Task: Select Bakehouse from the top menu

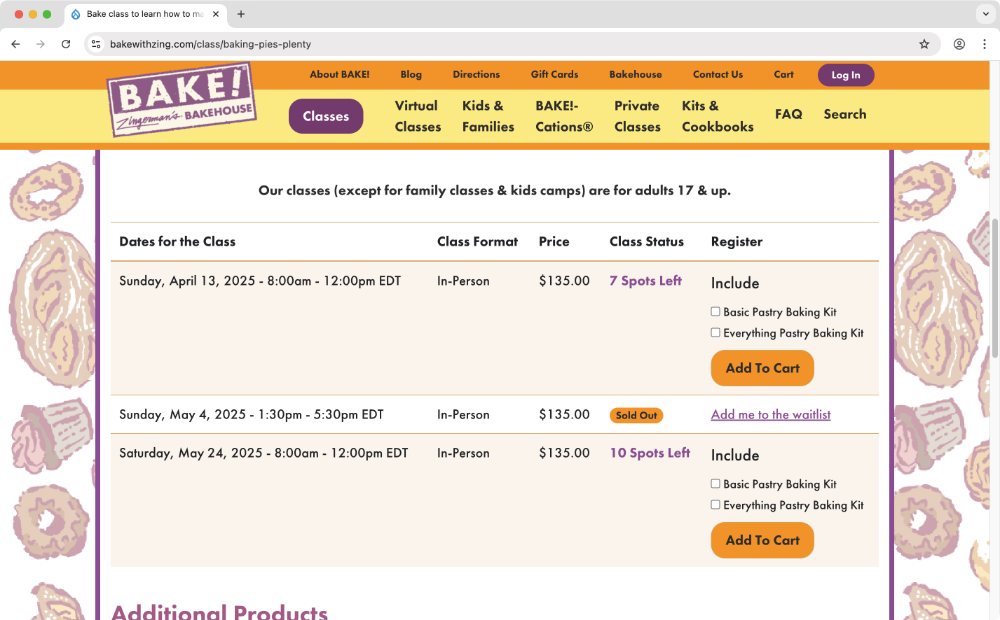Action: 636,74
